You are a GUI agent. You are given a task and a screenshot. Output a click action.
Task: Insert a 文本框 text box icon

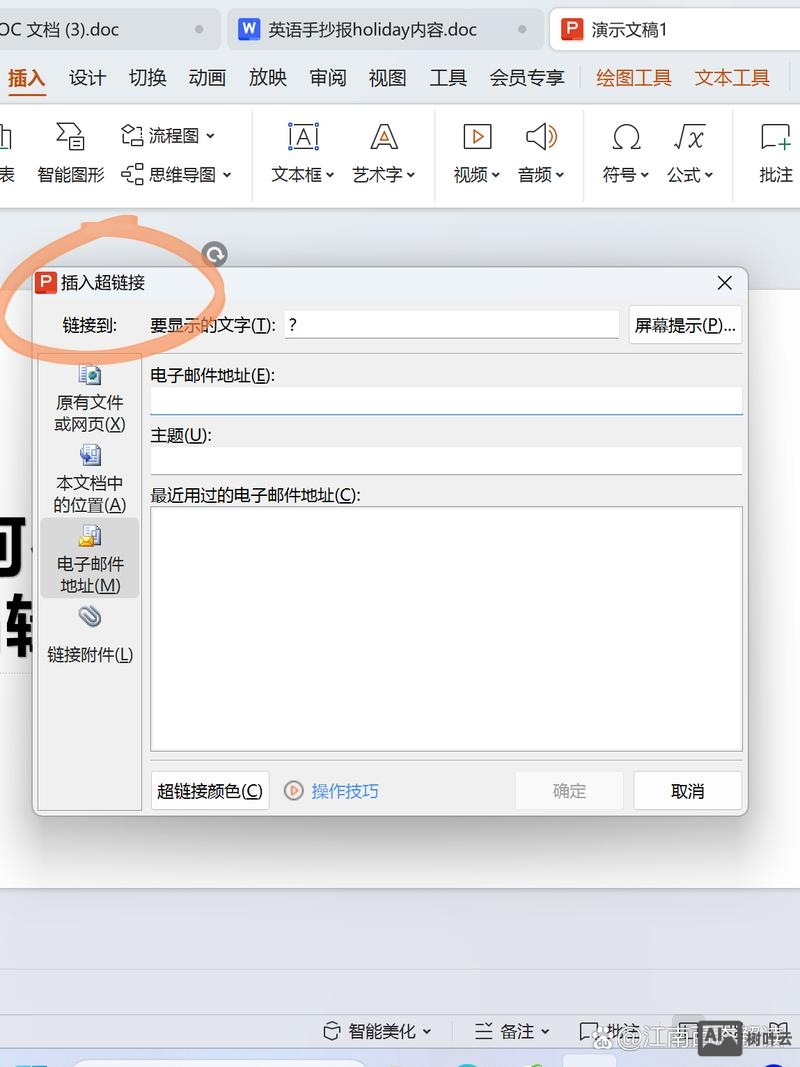[303, 138]
